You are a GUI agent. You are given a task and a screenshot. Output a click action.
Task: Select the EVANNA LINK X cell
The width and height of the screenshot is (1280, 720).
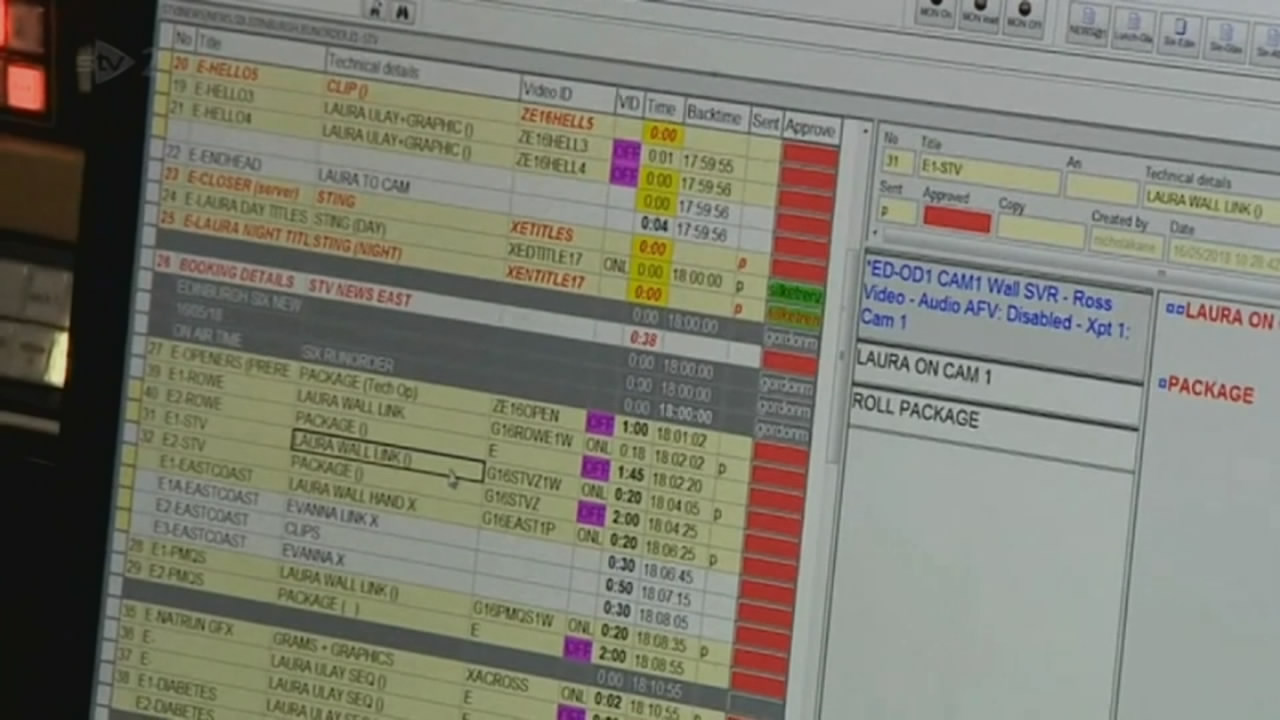click(x=332, y=513)
